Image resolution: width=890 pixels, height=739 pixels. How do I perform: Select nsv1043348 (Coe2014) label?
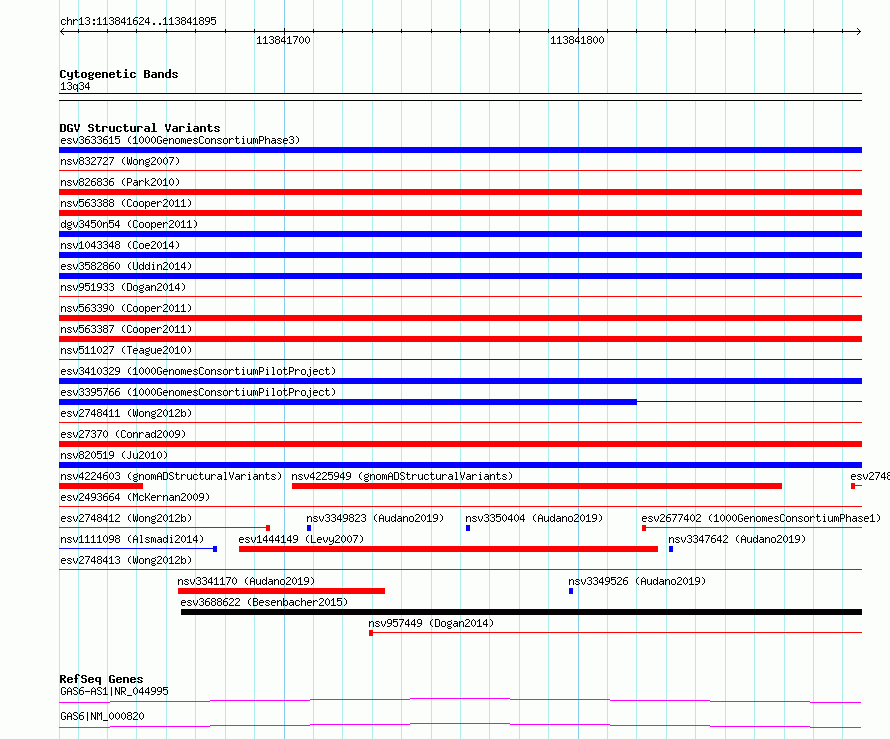tap(120, 245)
